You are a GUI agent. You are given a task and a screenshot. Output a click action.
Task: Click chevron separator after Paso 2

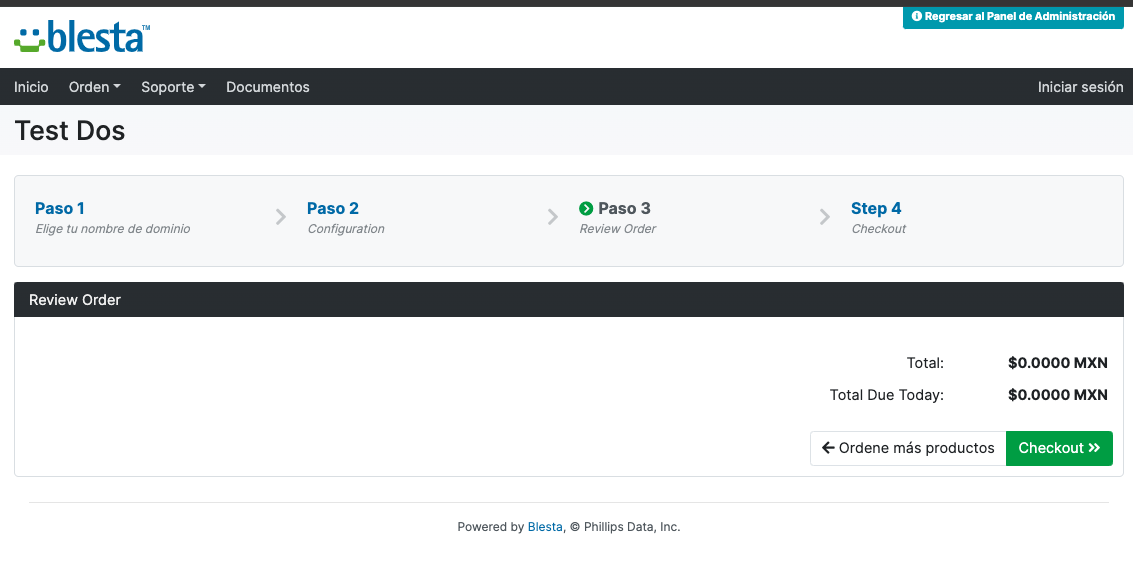(553, 217)
